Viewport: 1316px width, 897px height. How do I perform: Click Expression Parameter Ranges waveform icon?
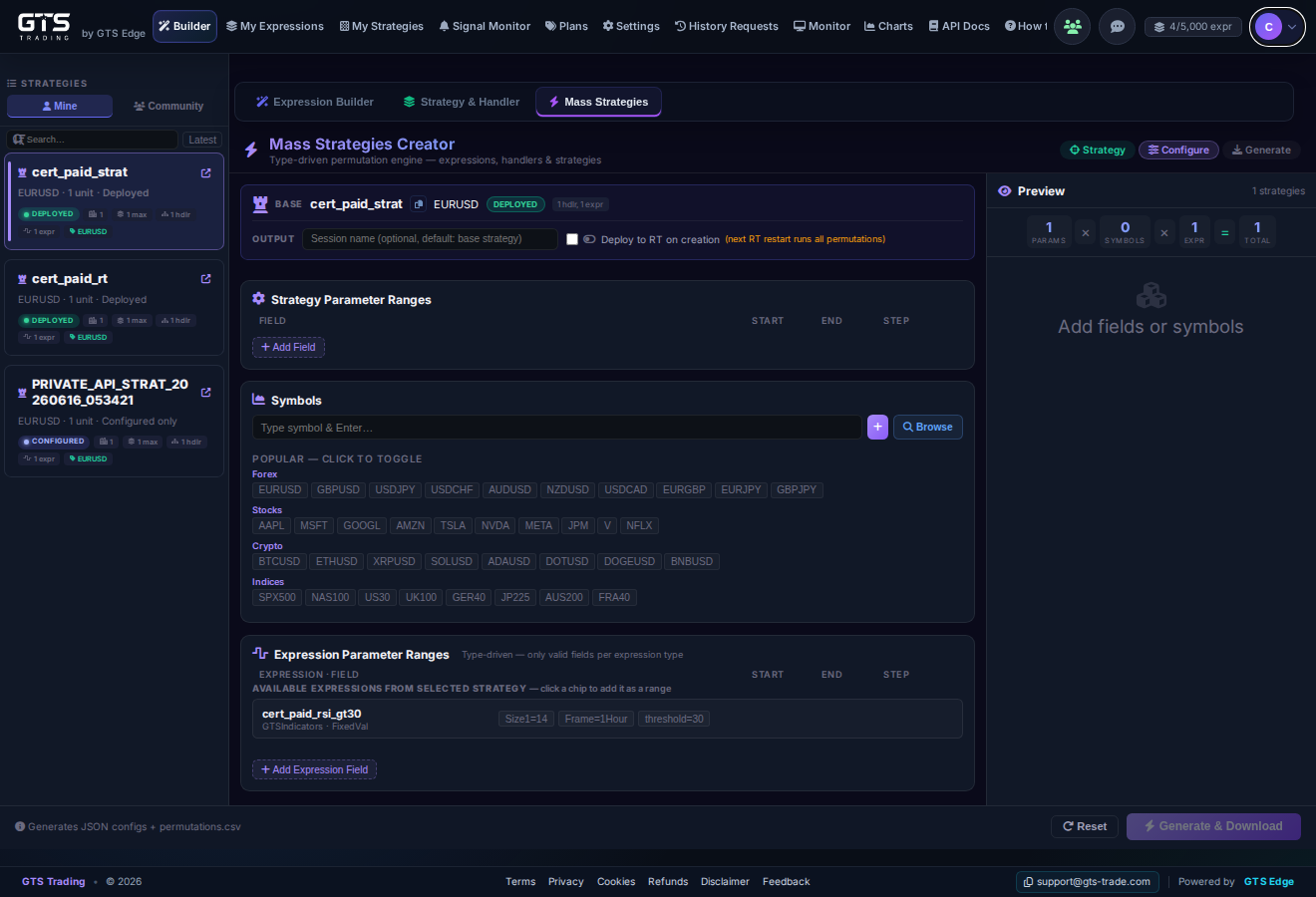(x=260, y=654)
